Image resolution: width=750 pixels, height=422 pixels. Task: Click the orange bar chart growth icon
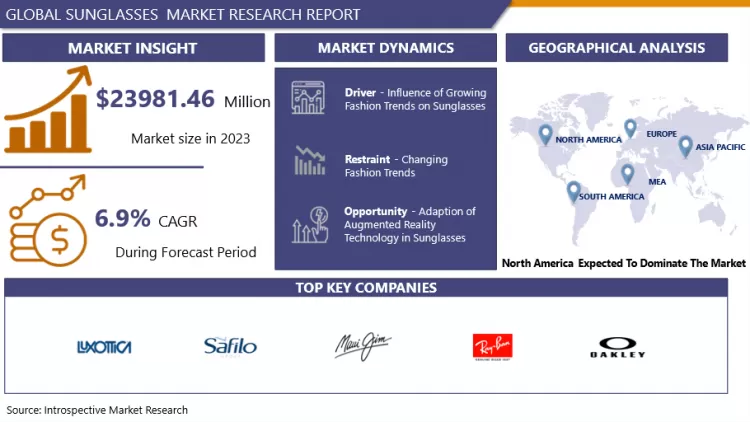point(48,110)
